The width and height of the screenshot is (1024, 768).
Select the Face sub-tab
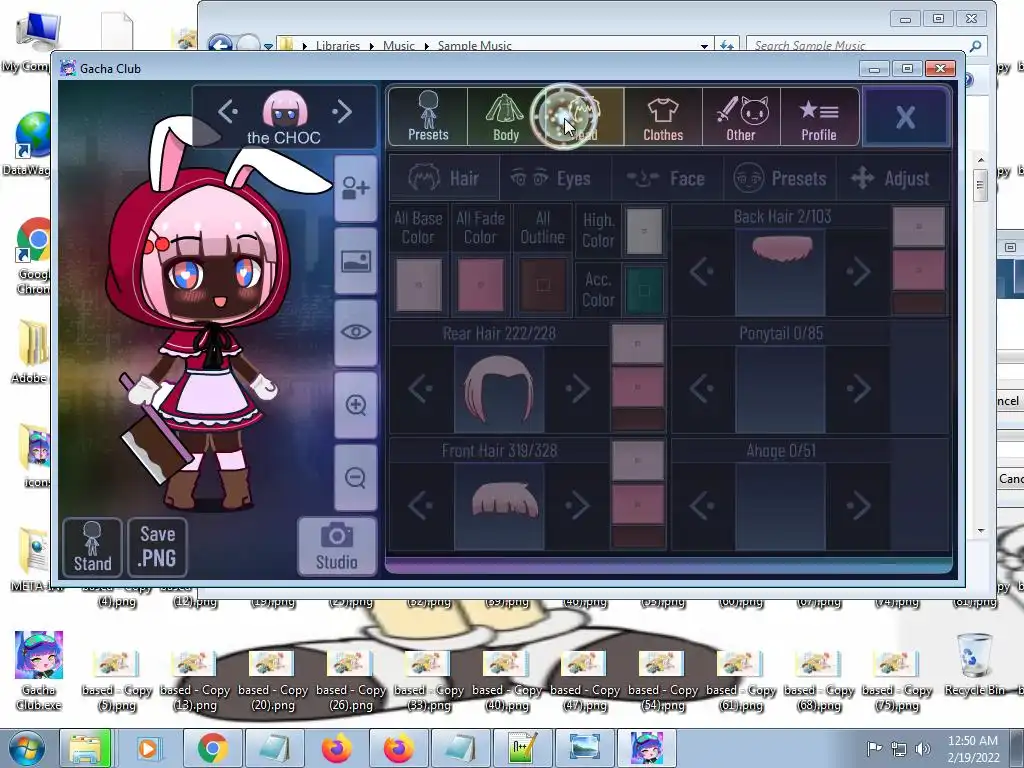[x=667, y=178]
